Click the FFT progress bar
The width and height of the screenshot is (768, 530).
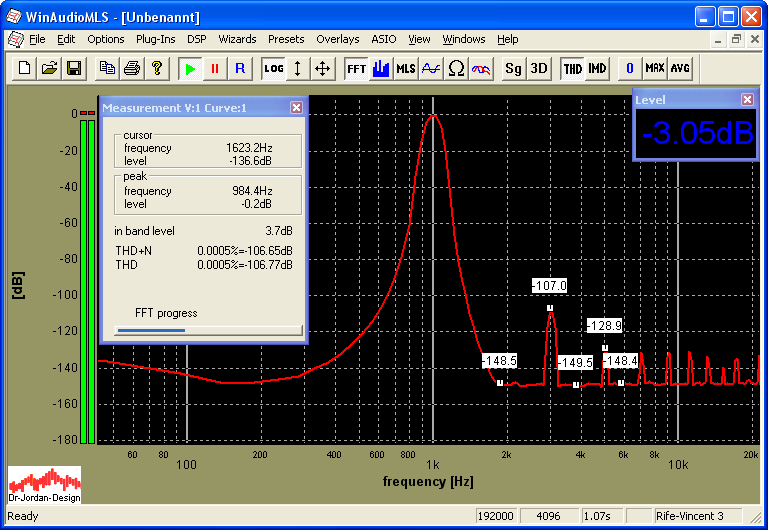pyautogui.click(x=209, y=329)
